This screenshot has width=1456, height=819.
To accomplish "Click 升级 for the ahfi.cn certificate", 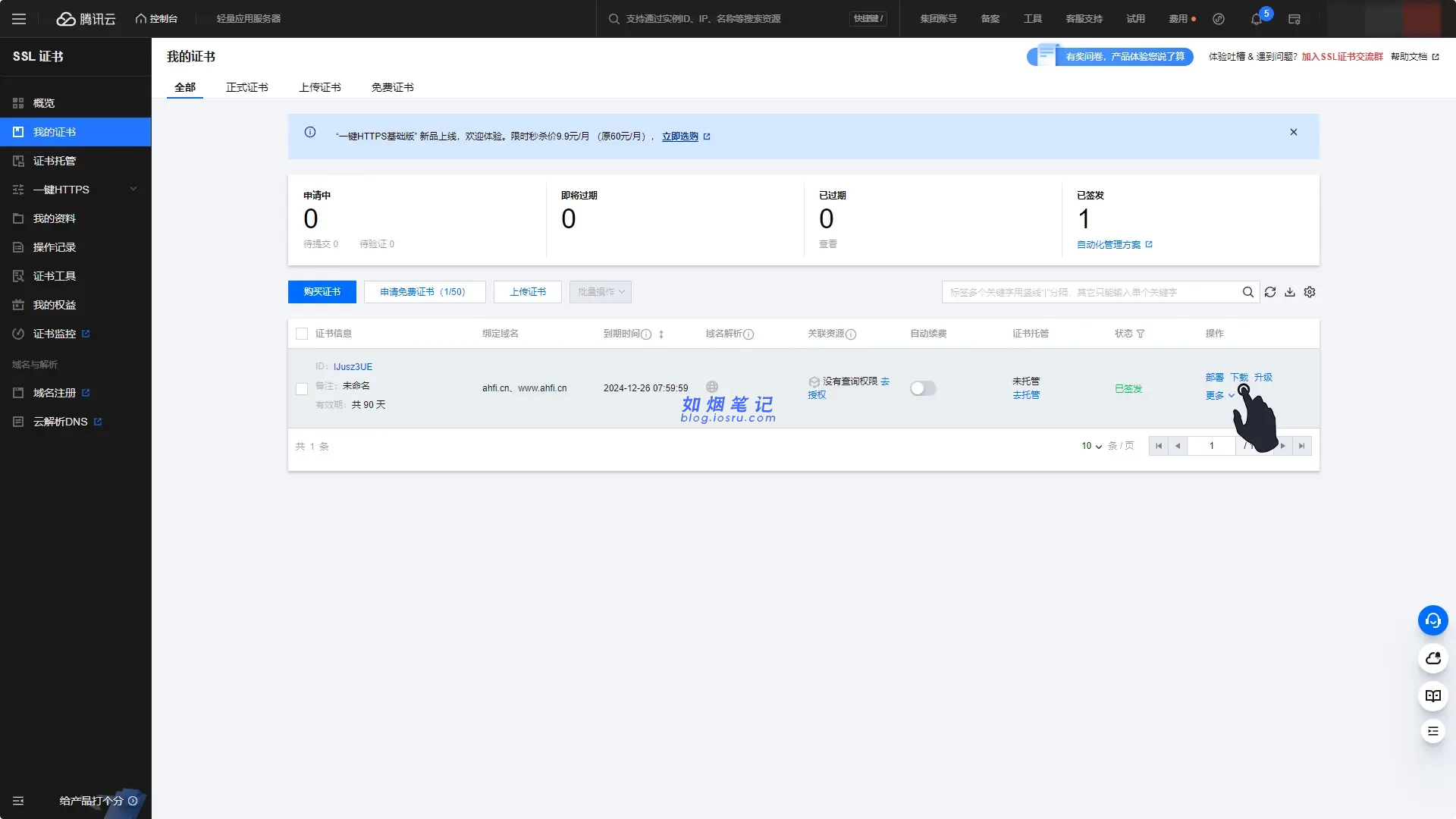I will coord(1263,377).
